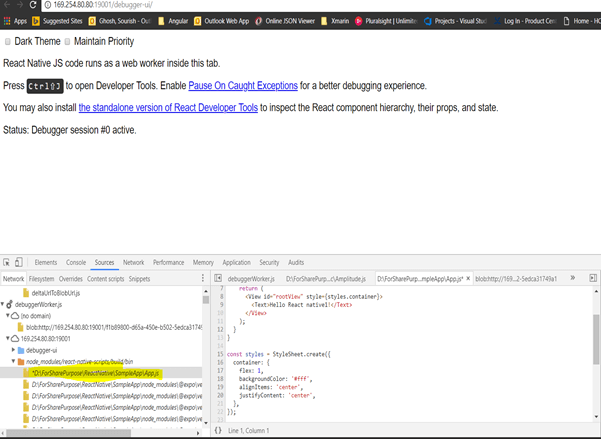Switch to the Console tab
This screenshot has width=601, height=439.
click(x=76, y=262)
